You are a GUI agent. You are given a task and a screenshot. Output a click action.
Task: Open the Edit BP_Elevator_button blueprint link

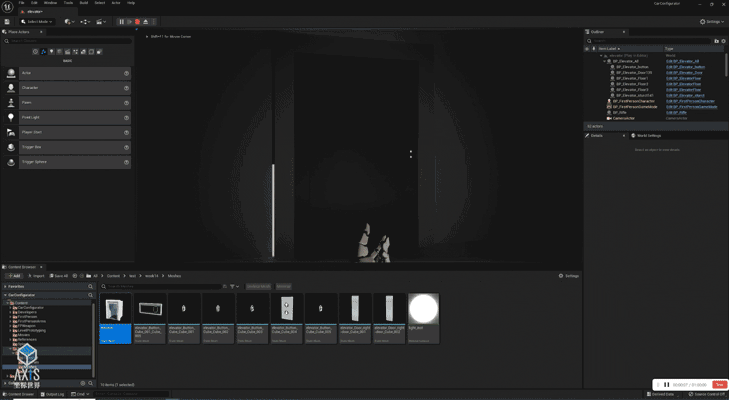685,67
